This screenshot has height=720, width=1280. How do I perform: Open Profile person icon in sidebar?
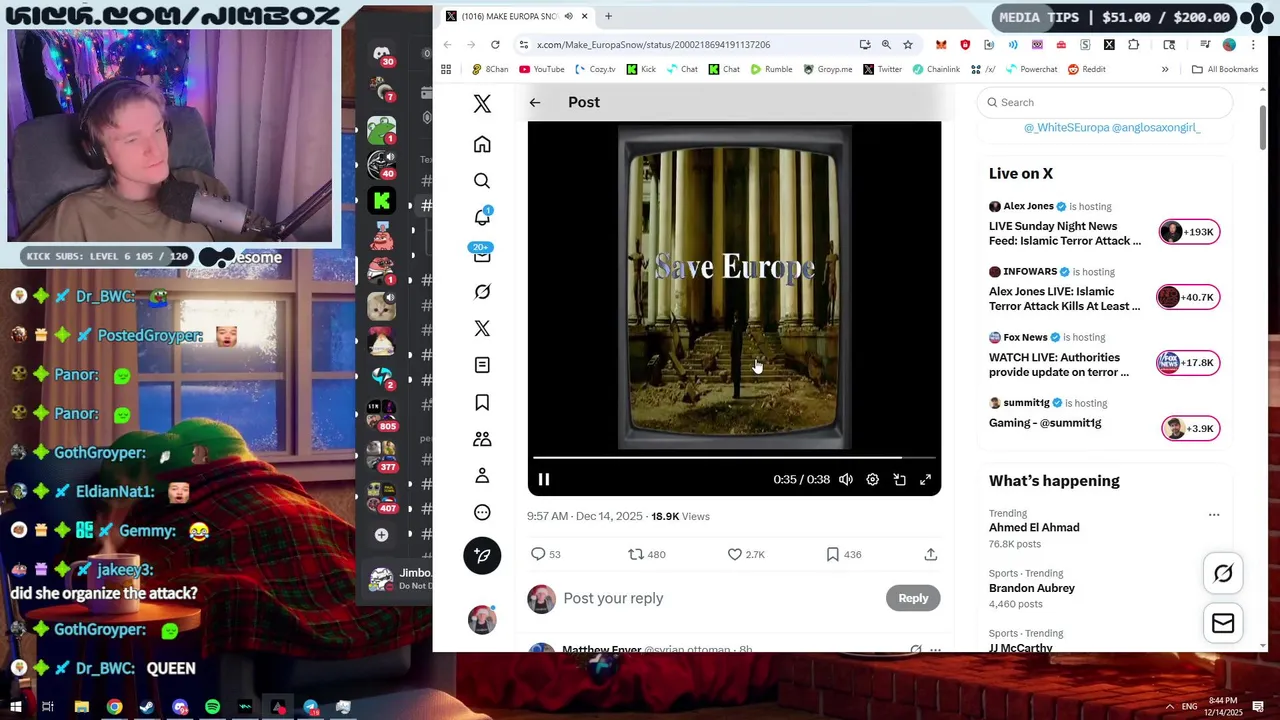point(482,475)
